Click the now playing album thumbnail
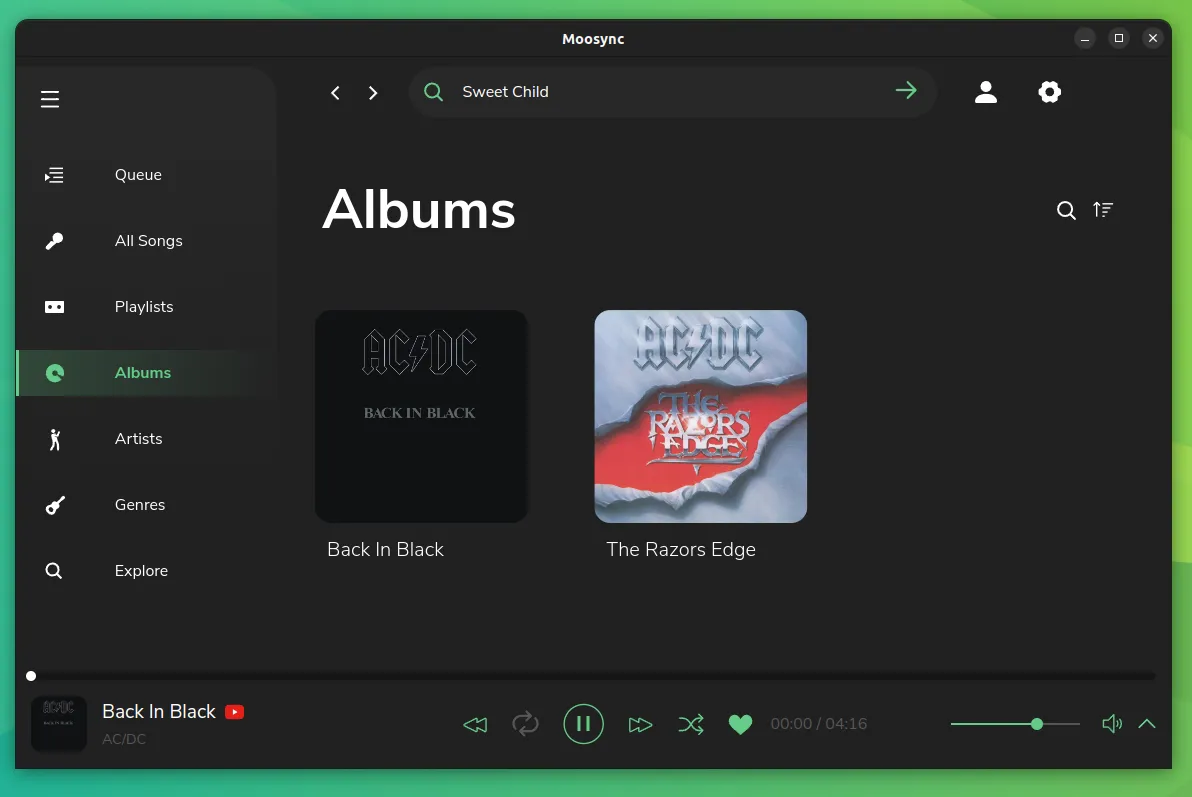The width and height of the screenshot is (1192, 797). pos(59,724)
